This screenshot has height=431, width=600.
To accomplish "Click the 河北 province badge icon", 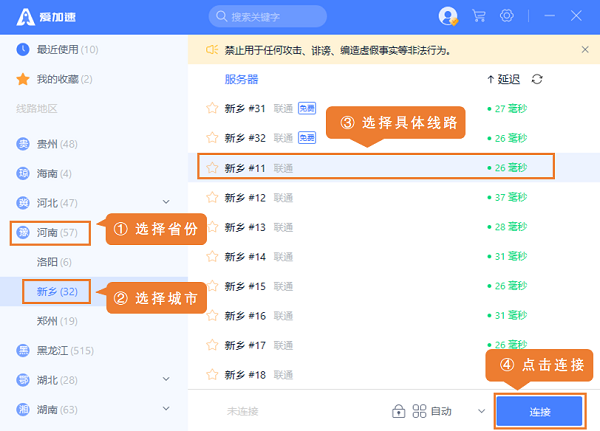I will pyautogui.click(x=23, y=203).
